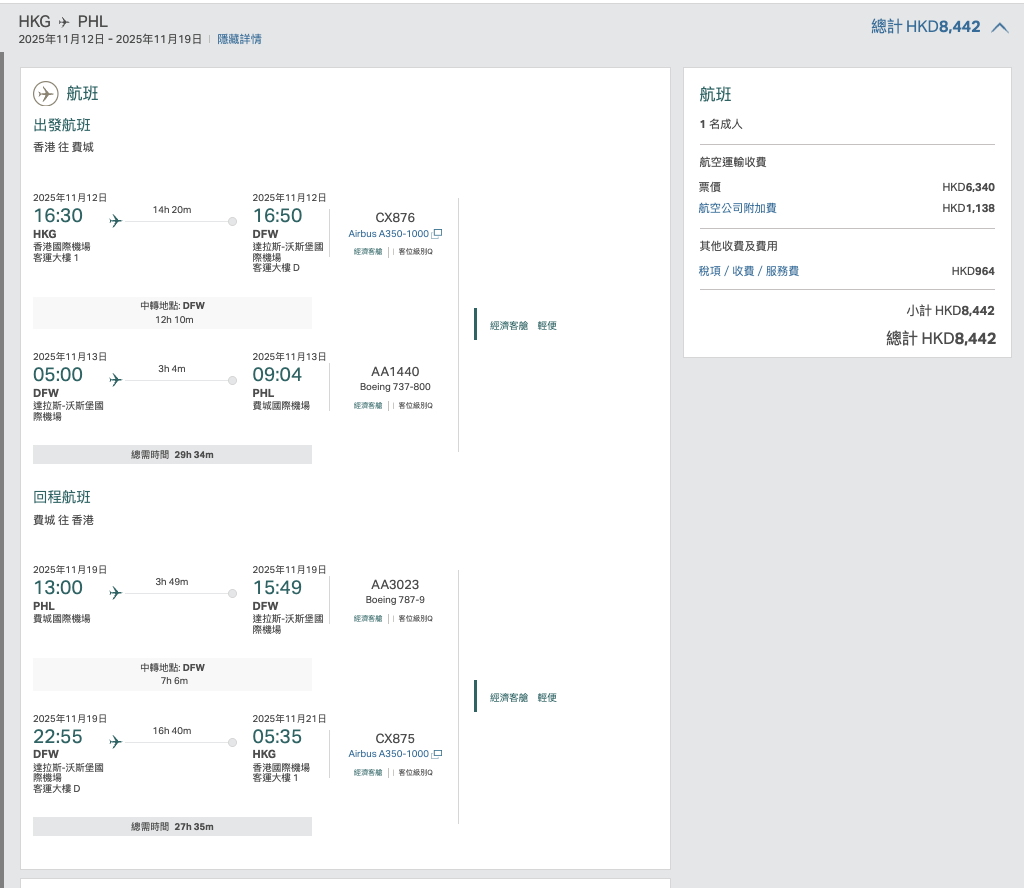Click the circled airplane icon beside 航班
Image resolution: width=1024 pixels, height=888 pixels.
[46, 94]
